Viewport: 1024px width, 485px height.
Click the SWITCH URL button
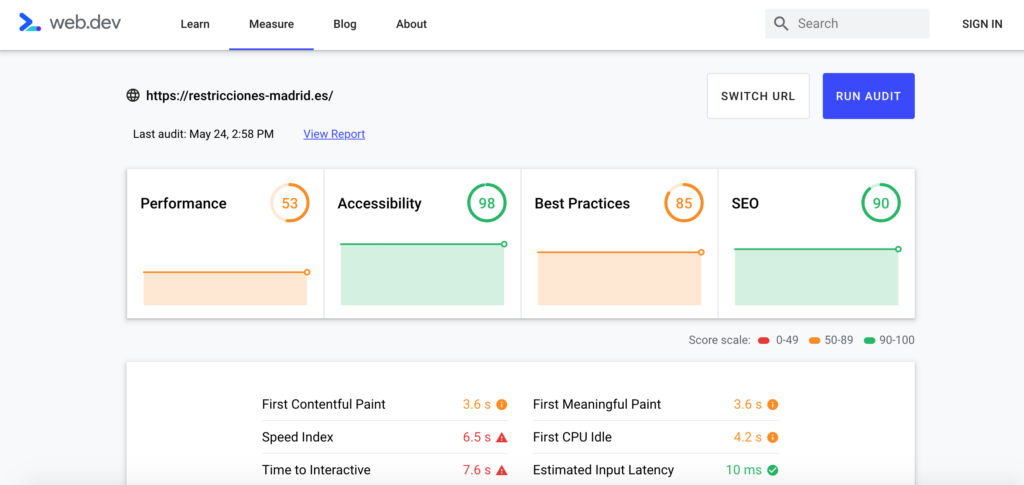758,96
